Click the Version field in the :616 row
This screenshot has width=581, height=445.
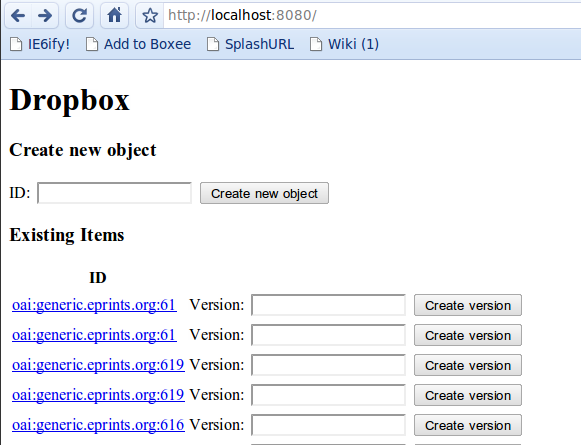[328, 425]
